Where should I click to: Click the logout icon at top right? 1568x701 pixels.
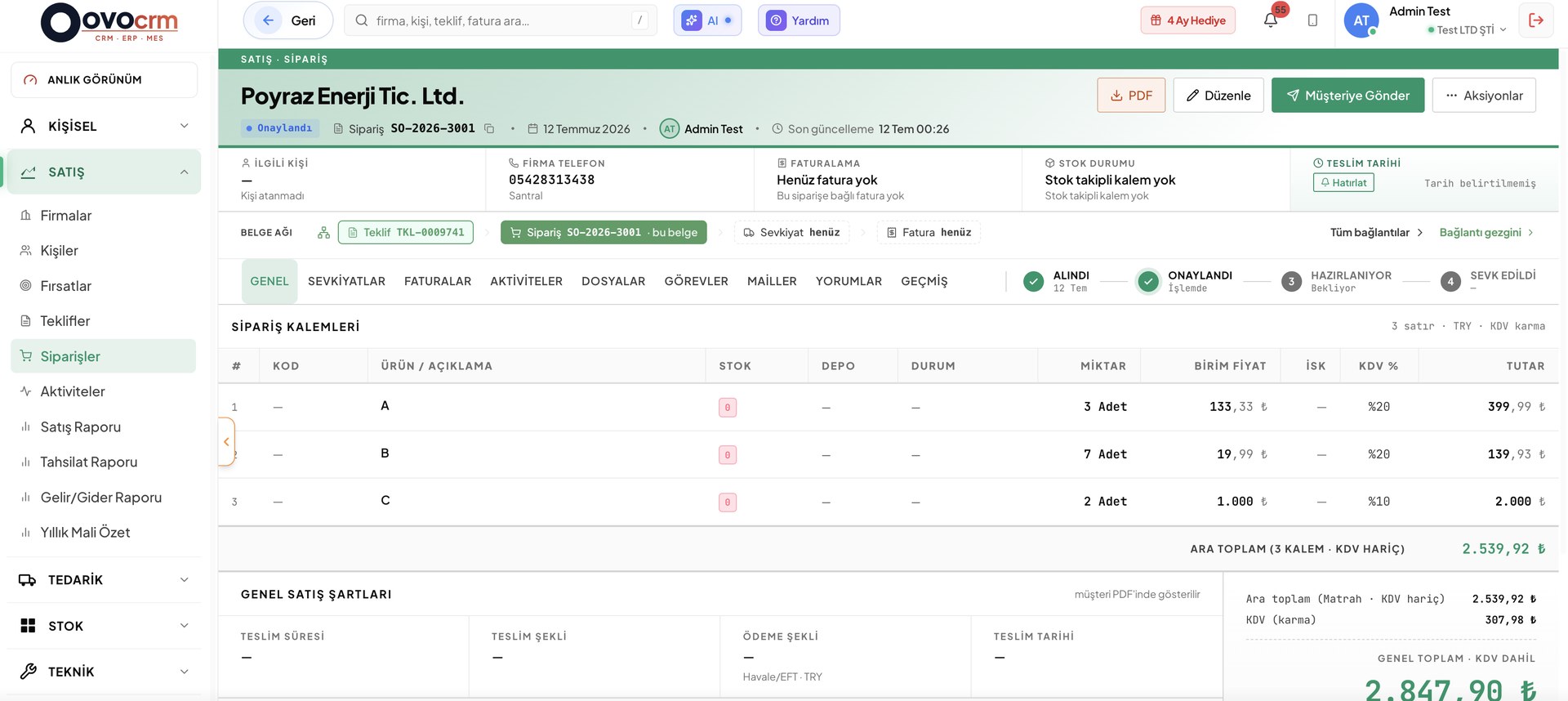tap(1536, 20)
